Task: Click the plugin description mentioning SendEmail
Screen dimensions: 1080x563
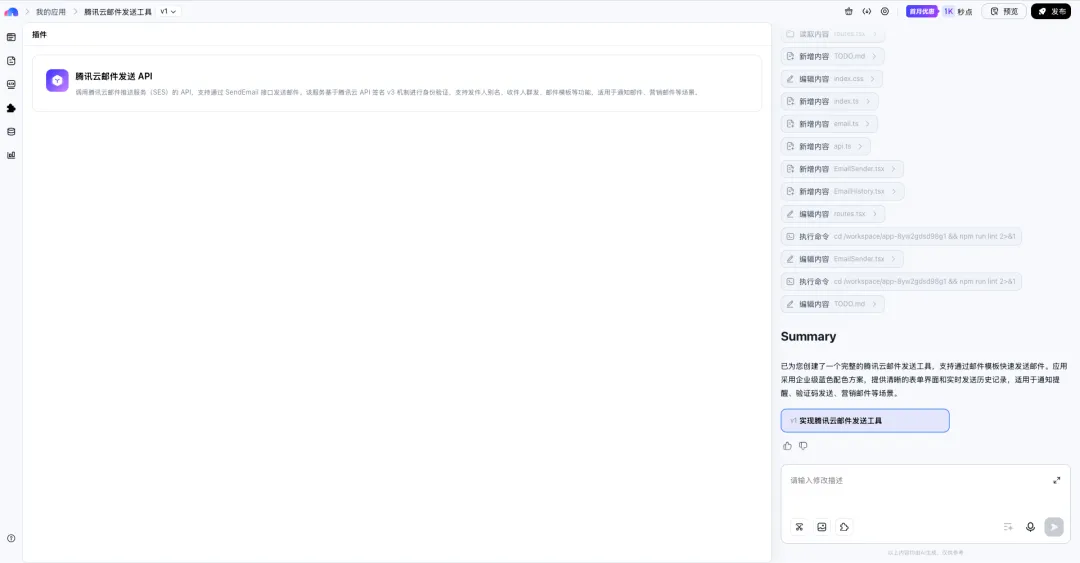Action: [x=388, y=92]
